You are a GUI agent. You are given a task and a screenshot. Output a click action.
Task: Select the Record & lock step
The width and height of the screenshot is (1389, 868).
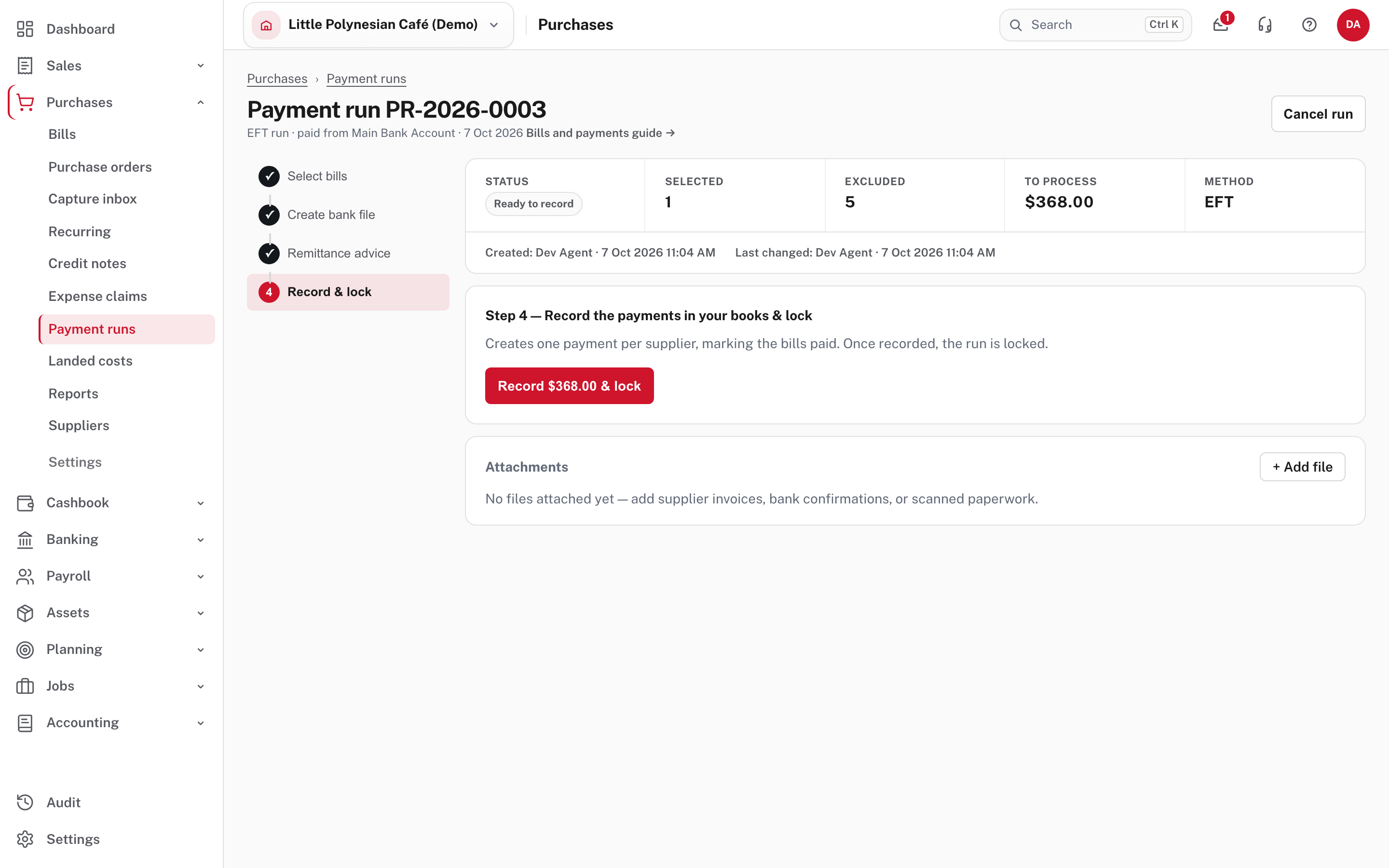348,292
